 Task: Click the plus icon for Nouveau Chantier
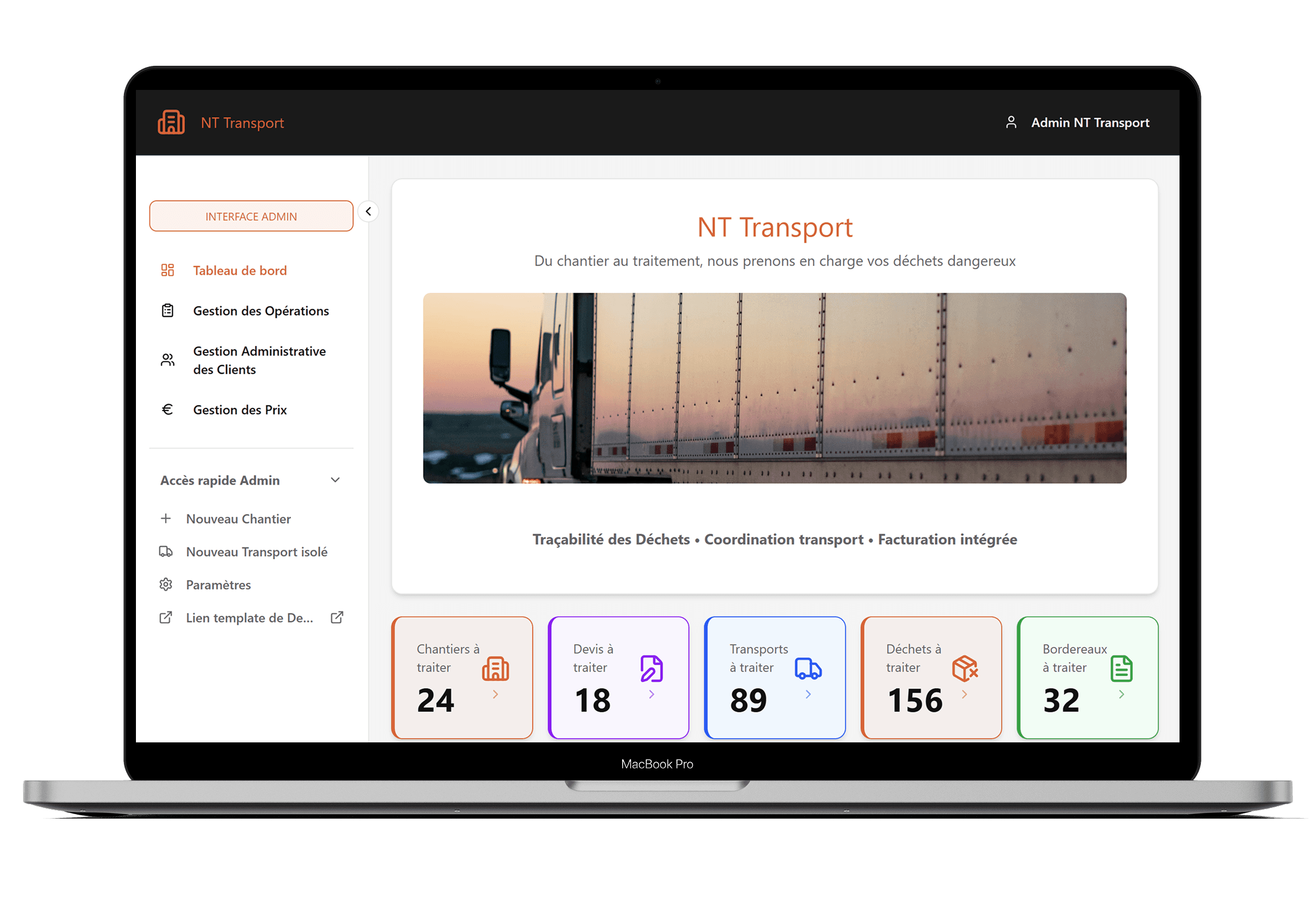point(166,518)
